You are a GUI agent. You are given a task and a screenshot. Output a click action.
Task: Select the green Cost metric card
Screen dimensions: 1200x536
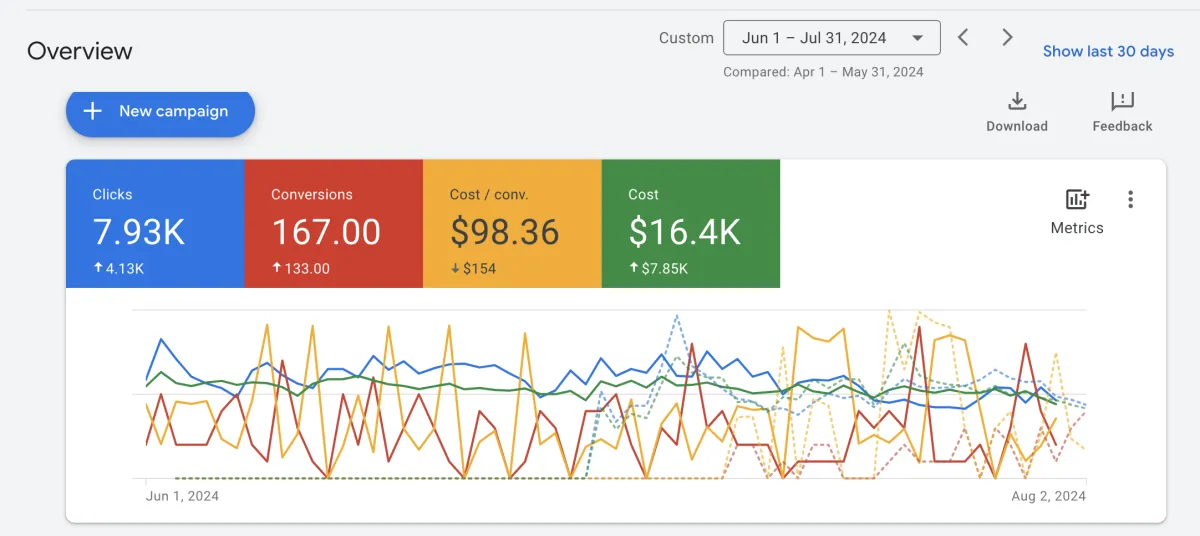[x=690, y=223]
